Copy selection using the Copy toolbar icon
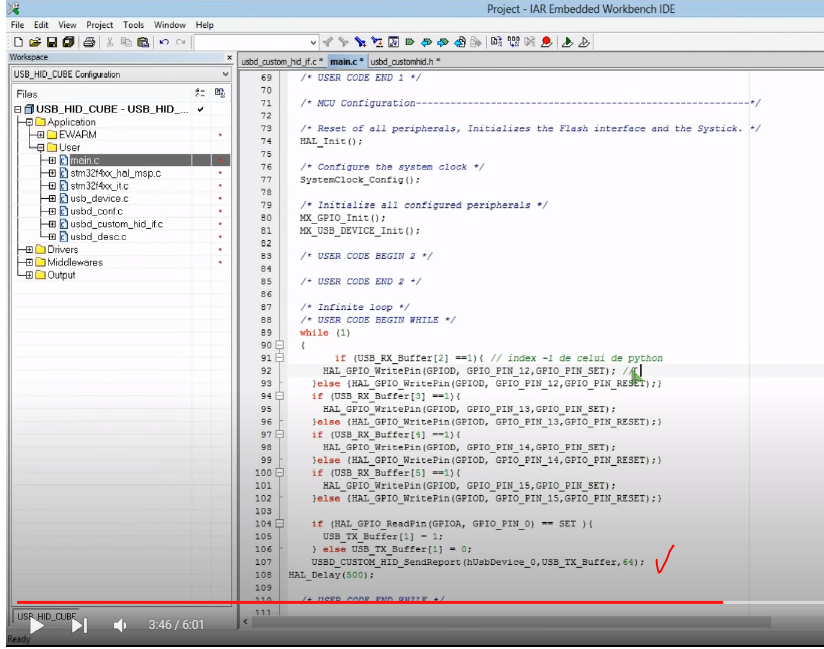The height and width of the screenshot is (649, 824). point(126,42)
